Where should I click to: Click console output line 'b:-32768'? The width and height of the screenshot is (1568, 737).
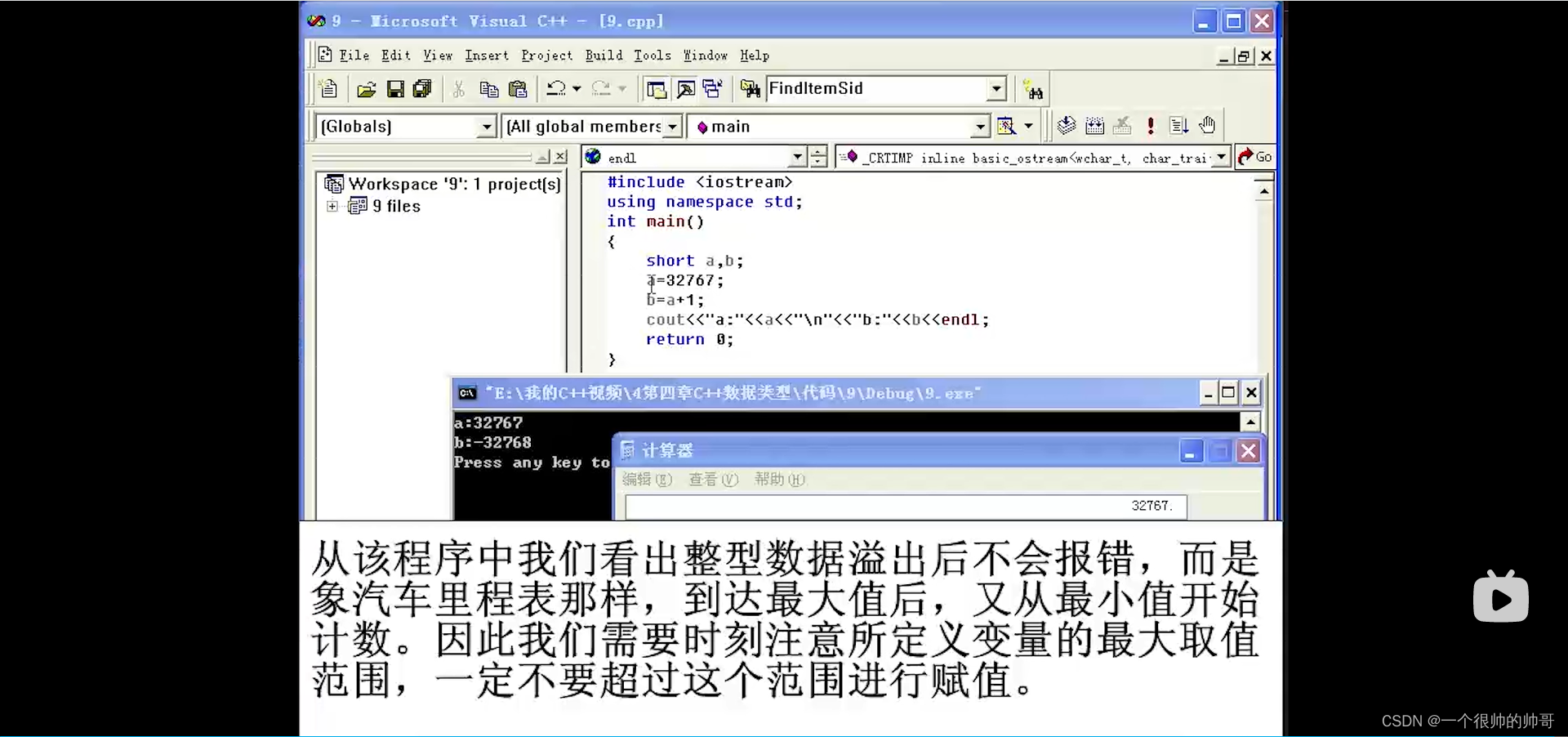[x=492, y=442]
